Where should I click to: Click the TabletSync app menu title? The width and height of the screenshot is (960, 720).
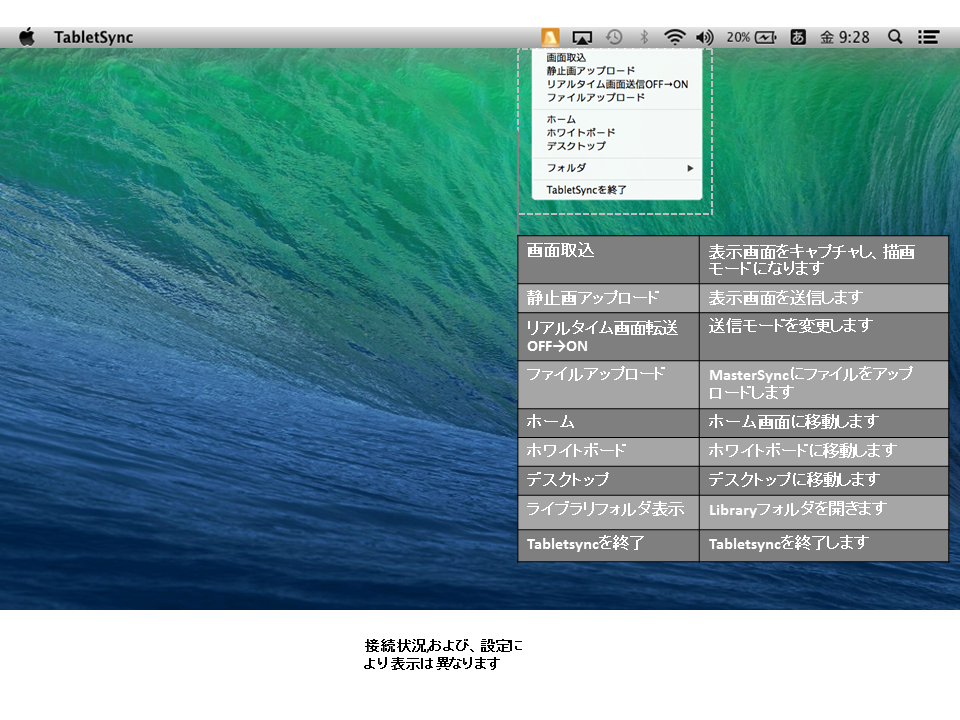tap(93, 37)
